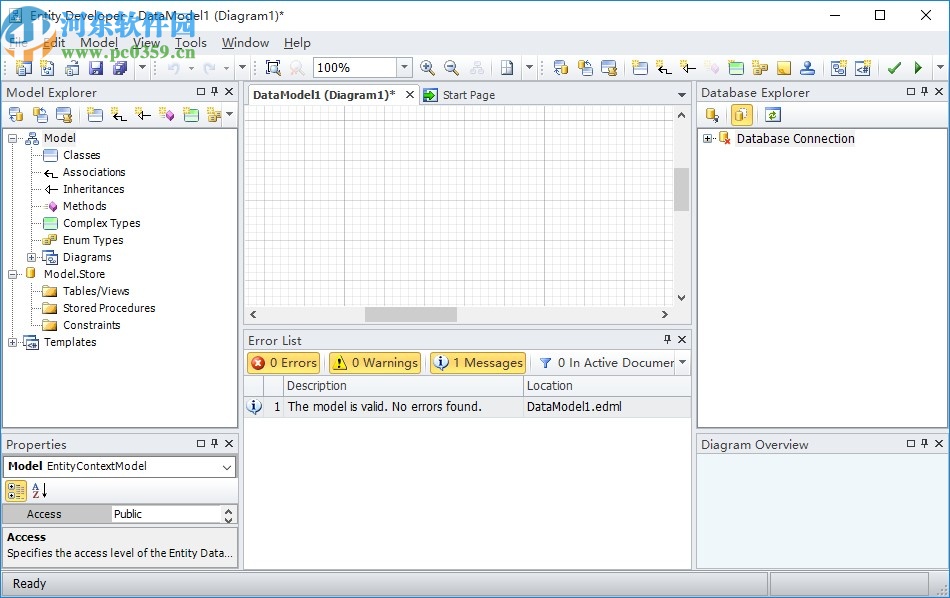This screenshot has height=598, width=950.
Task: Expand the Templates tree node
Action: click(x=12, y=342)
